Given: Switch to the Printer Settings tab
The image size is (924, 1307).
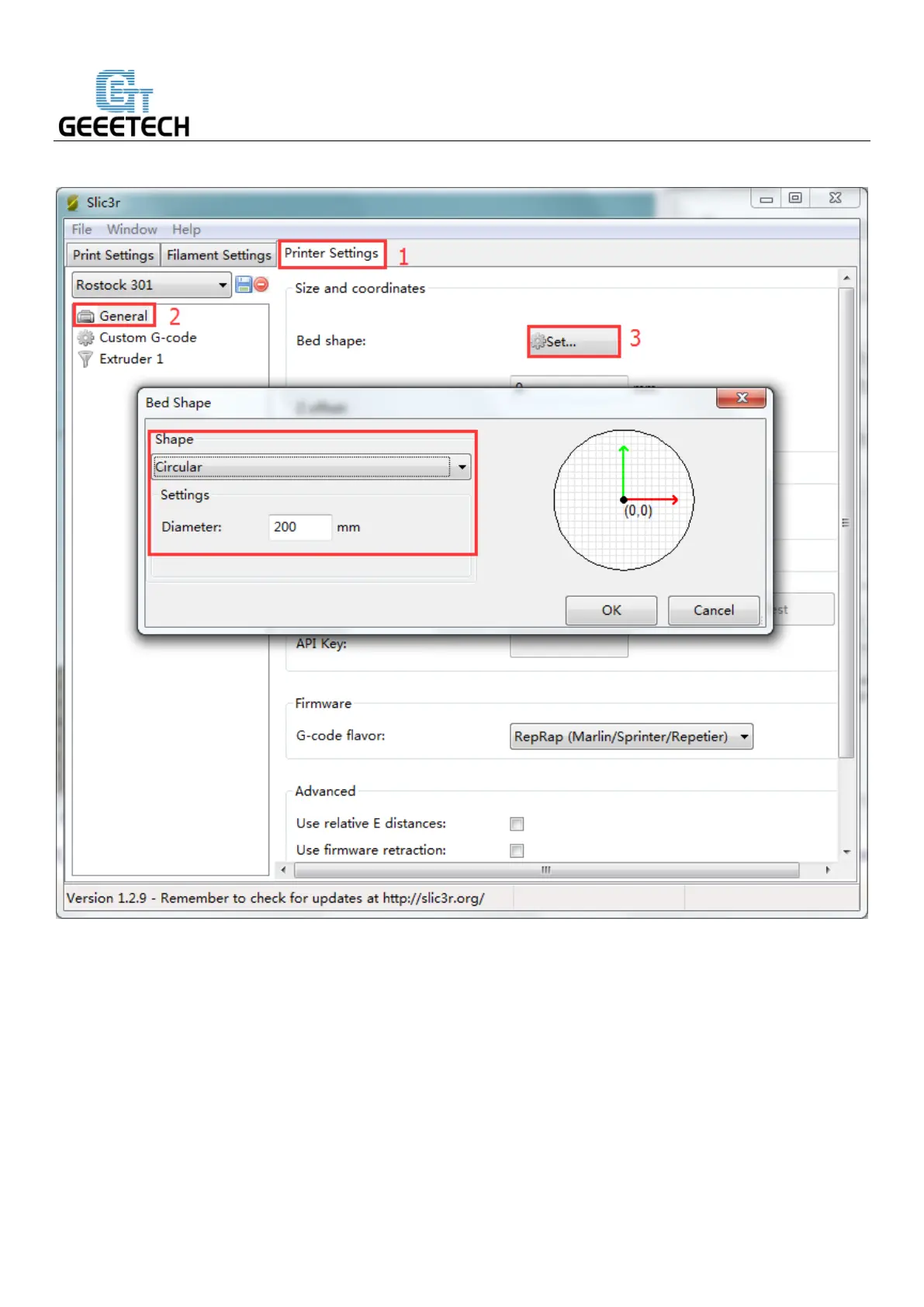Looking at the screenshot, I should 331,253.
